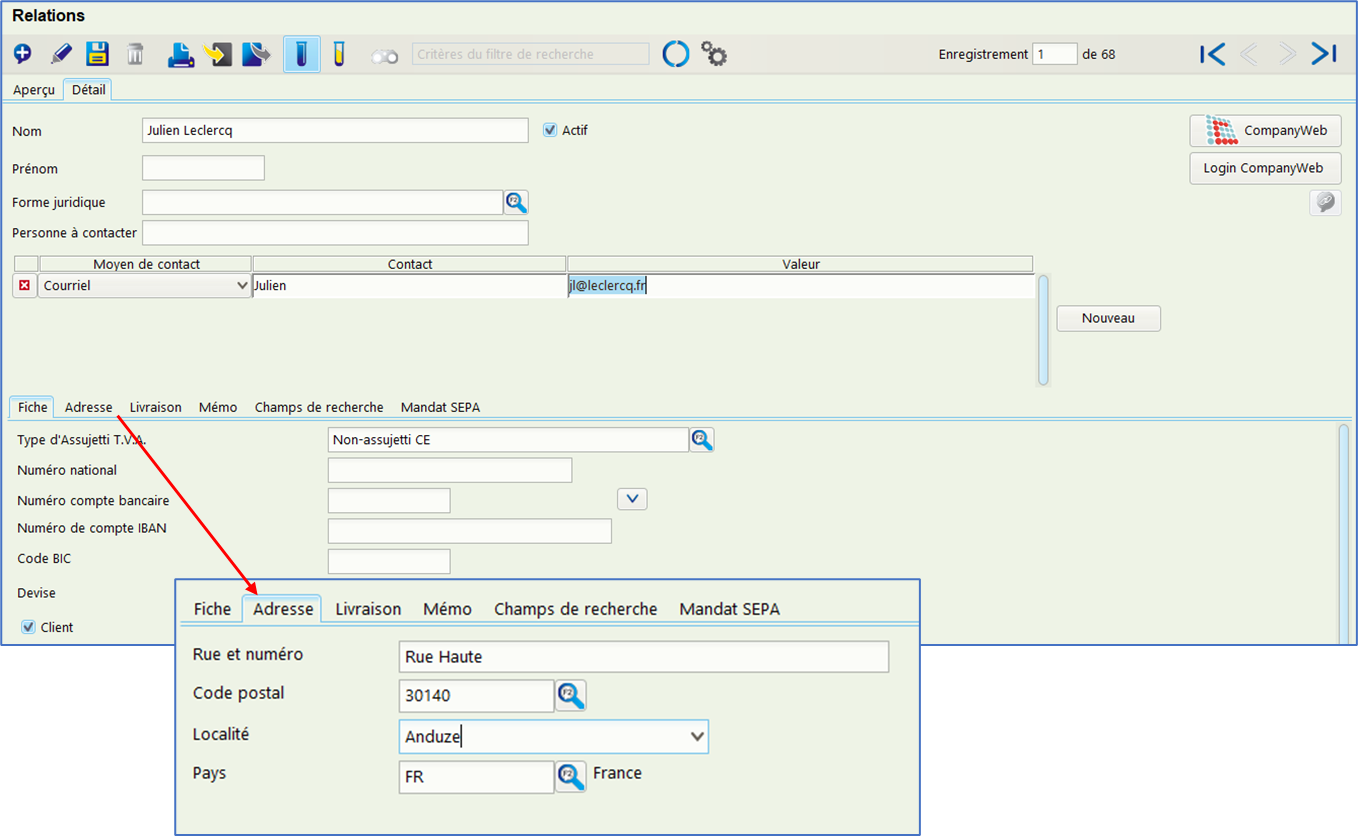Image resolution: width=1358 pixels, height=836 pixels.
Task: Click the Fiche panel vertical scrollbar
Action: pos(1343,532)
